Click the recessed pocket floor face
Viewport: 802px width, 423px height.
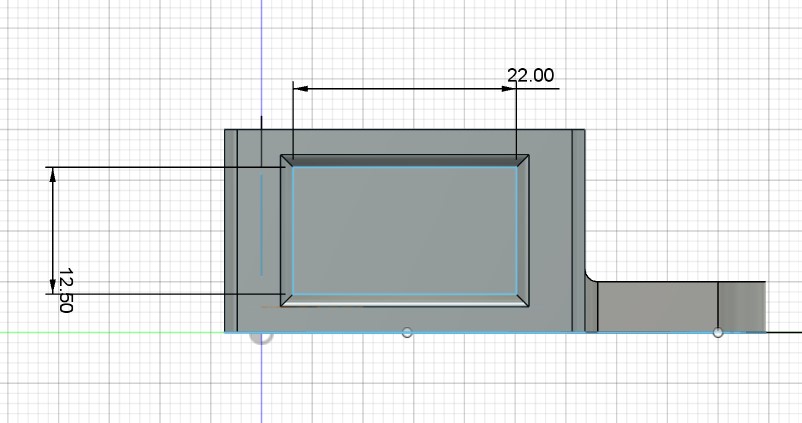pos(404,230)
